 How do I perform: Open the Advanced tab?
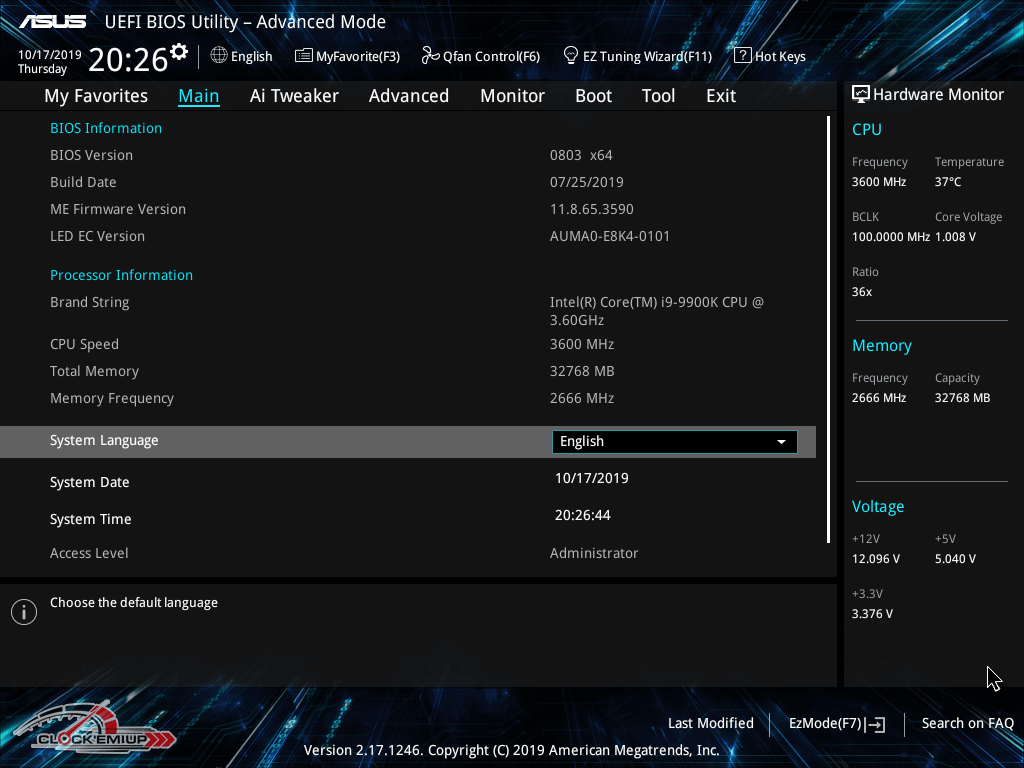pos(408,96)
